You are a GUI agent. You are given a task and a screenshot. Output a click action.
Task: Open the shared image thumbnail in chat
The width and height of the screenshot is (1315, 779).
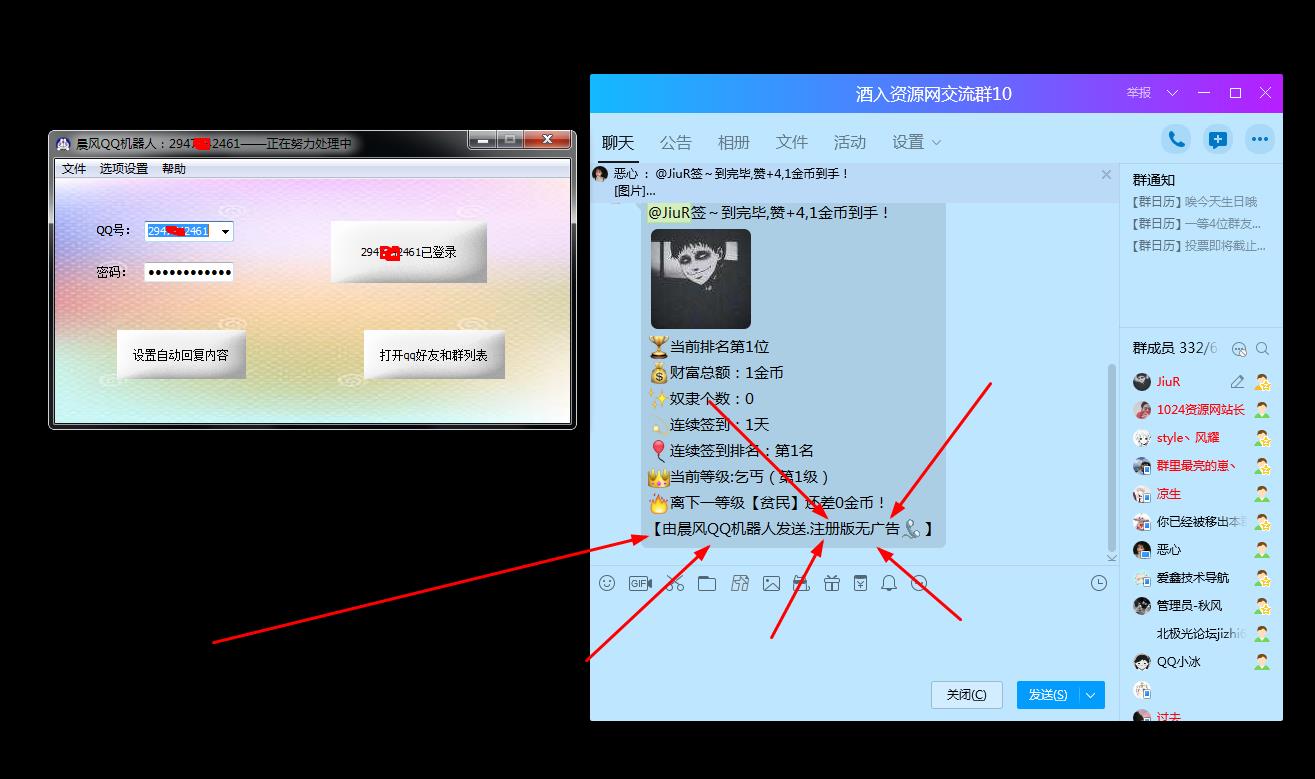tap(701, 279)
